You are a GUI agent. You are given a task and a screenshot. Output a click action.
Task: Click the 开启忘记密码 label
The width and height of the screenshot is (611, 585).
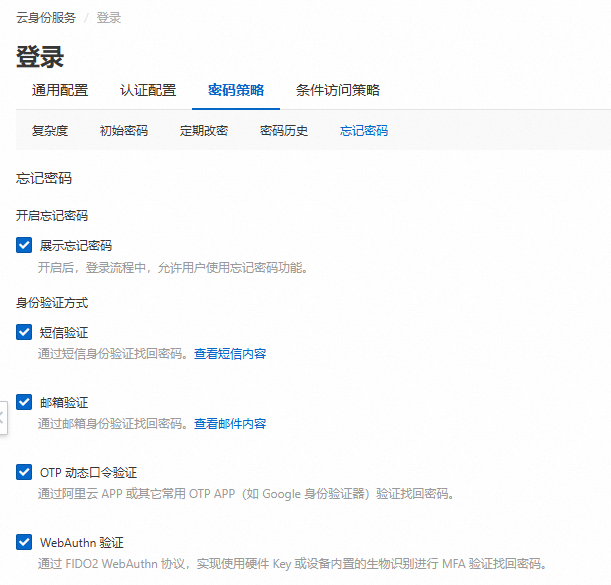52,216
